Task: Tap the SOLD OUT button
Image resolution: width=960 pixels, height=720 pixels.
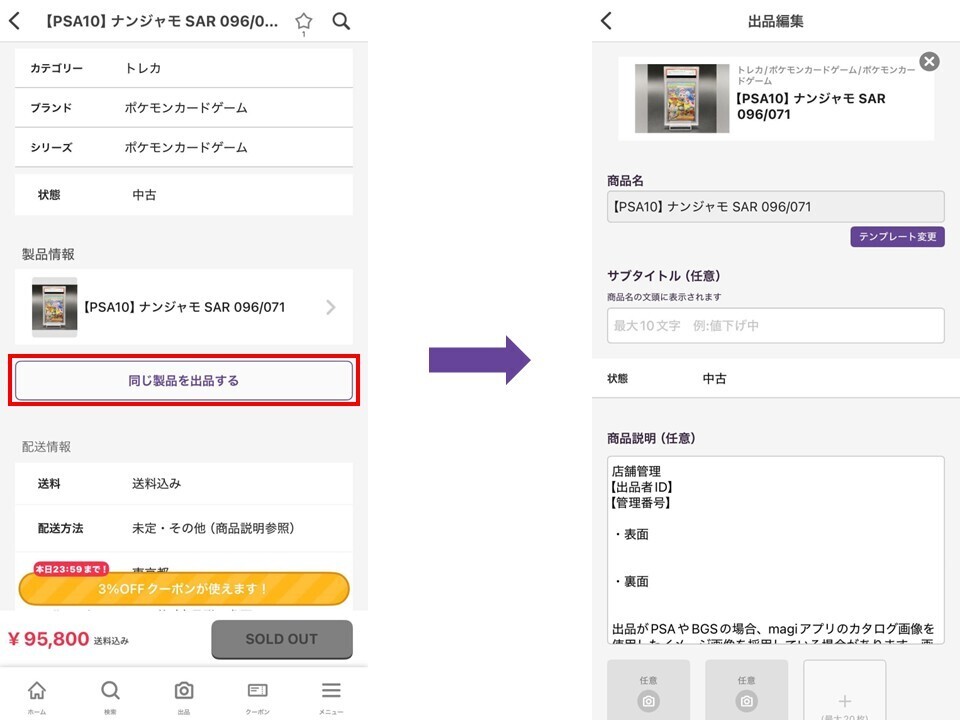Action: 282,639
